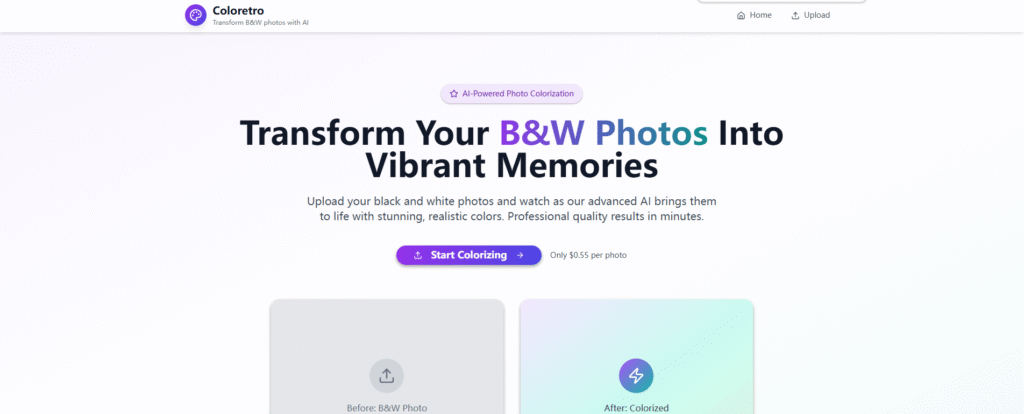1024x414 pixels.
Task: Click the right arrow on Start Colorizing
Action: point(520,255)
